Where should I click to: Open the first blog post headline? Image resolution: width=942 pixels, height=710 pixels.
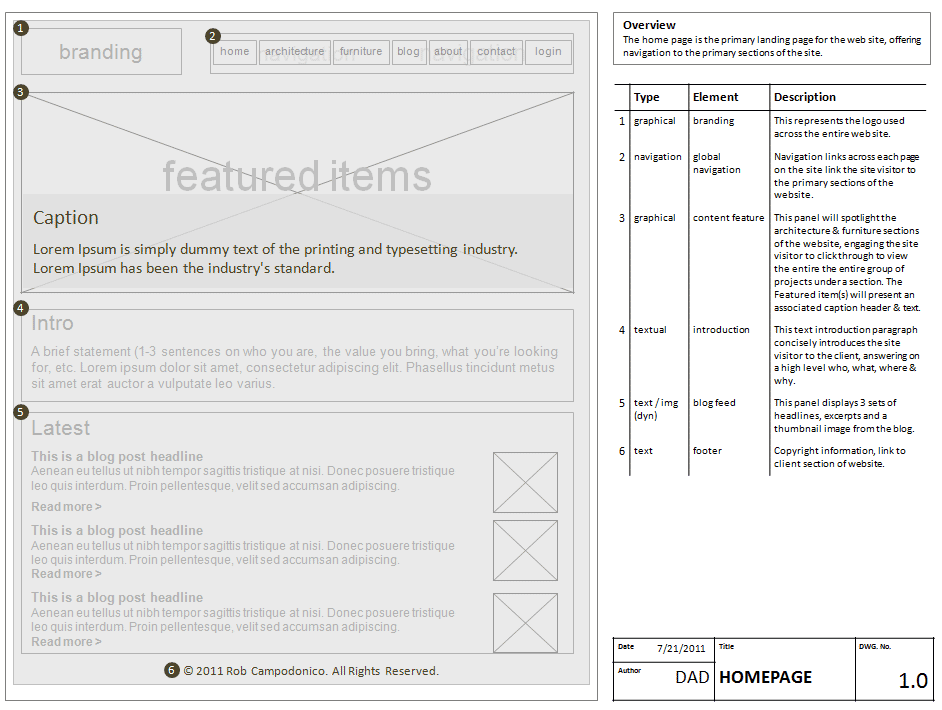[x=117, y=457]
